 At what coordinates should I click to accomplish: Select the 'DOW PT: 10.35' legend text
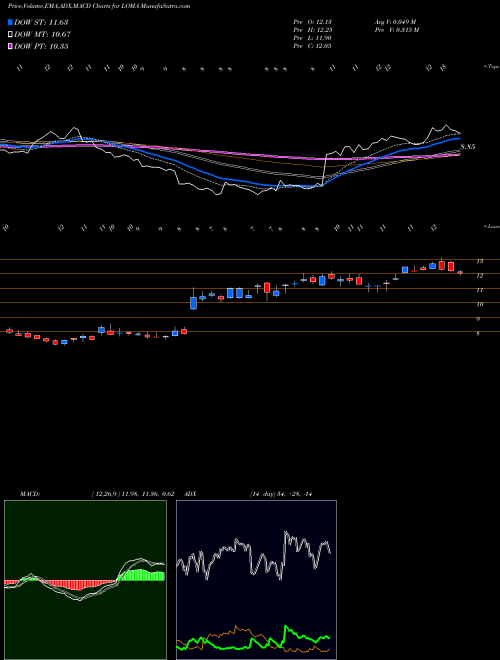coord(41,46)
